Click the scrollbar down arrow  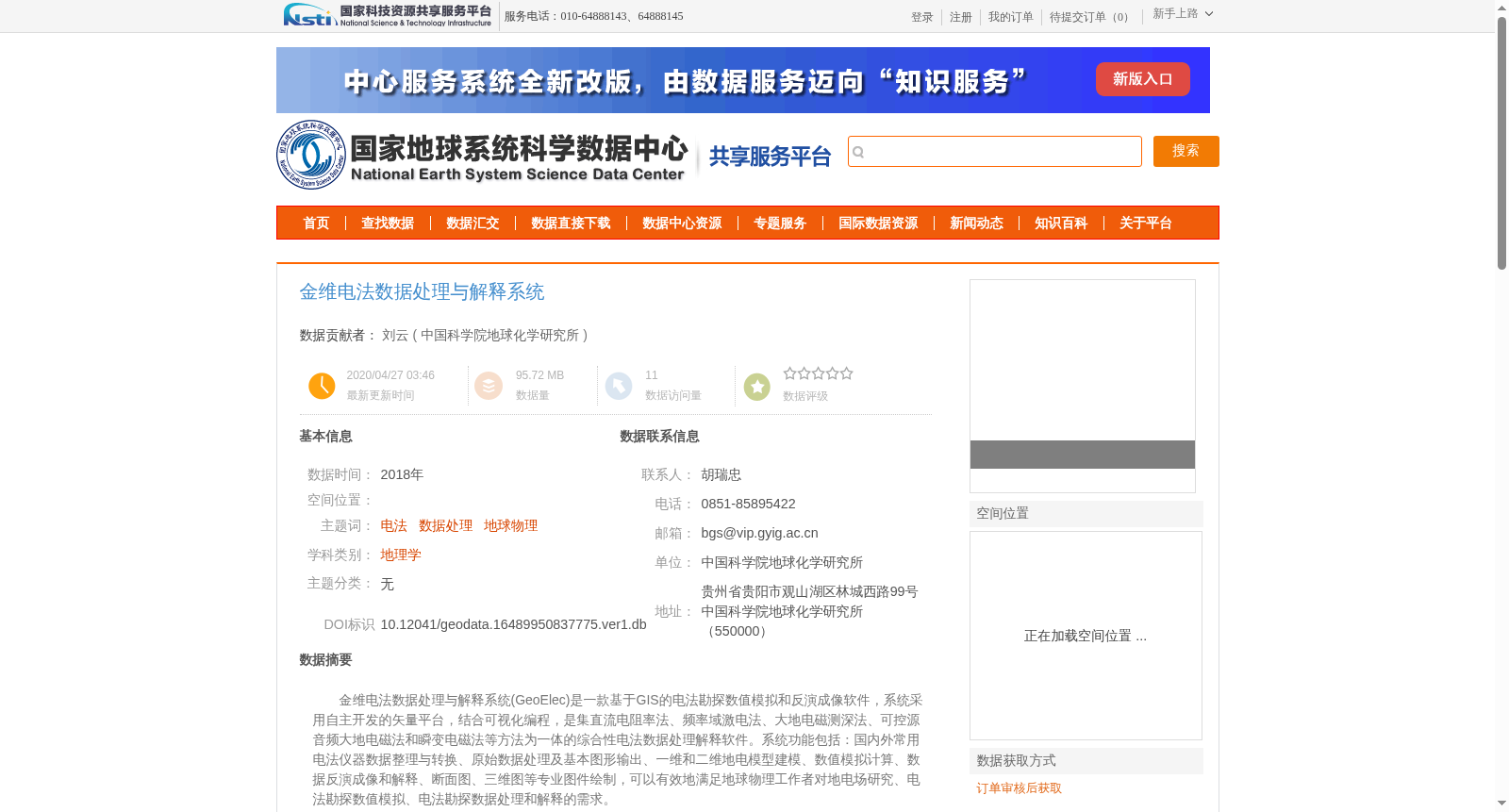click(x=1501, y=804)
